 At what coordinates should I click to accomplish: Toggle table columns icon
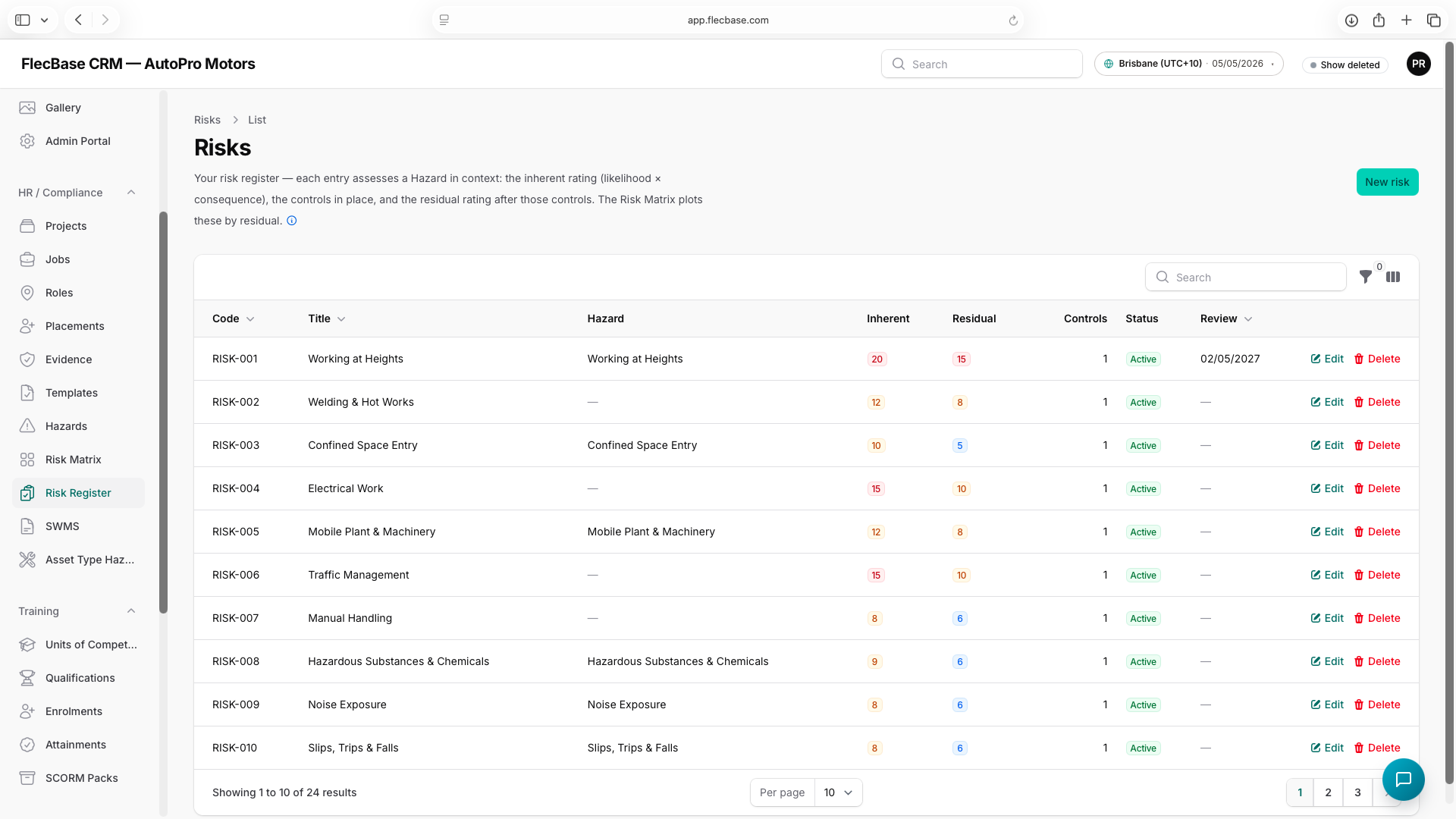click(1393, 278)
